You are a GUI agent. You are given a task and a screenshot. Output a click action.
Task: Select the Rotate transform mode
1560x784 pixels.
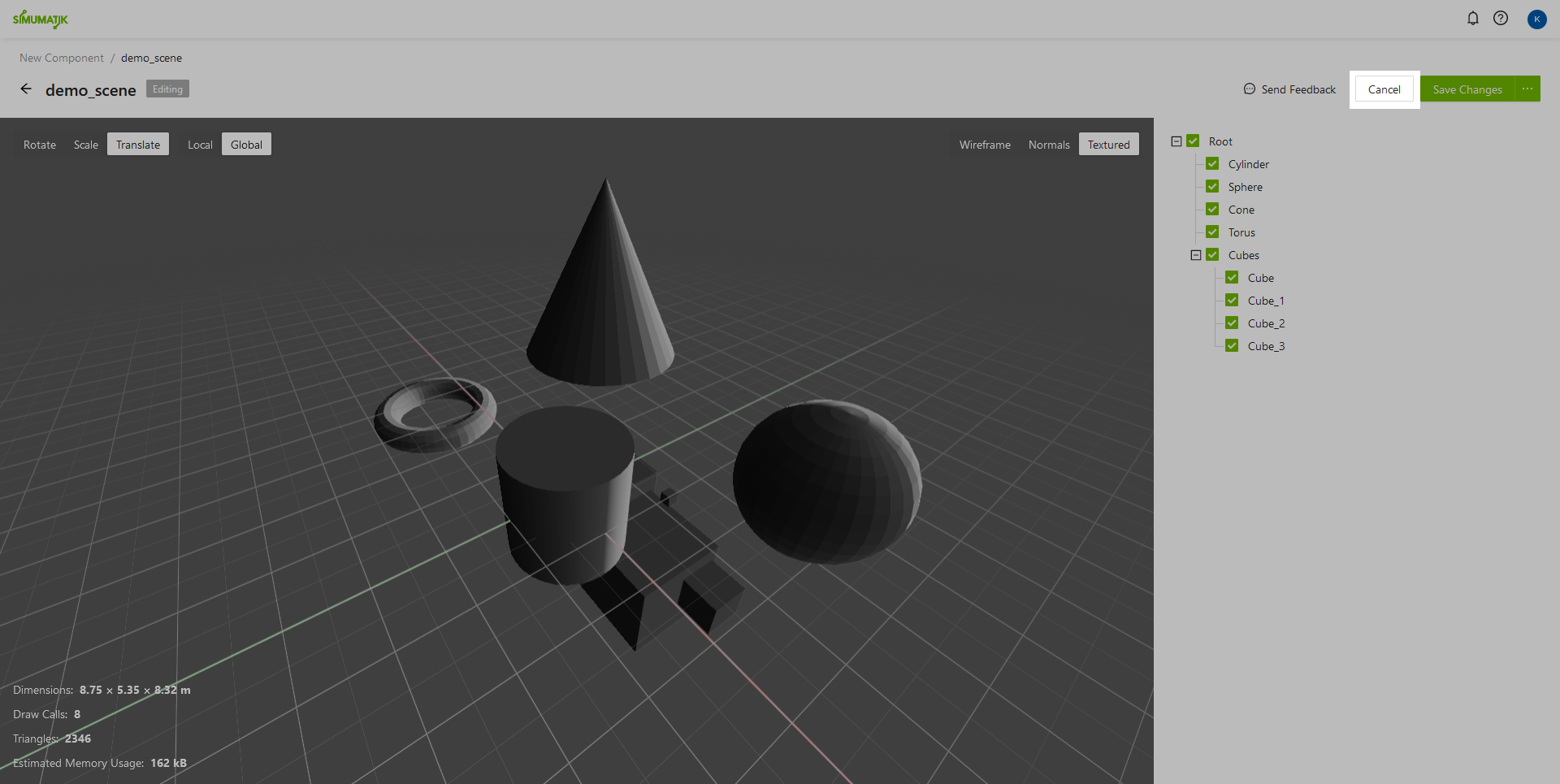point(40,145)
